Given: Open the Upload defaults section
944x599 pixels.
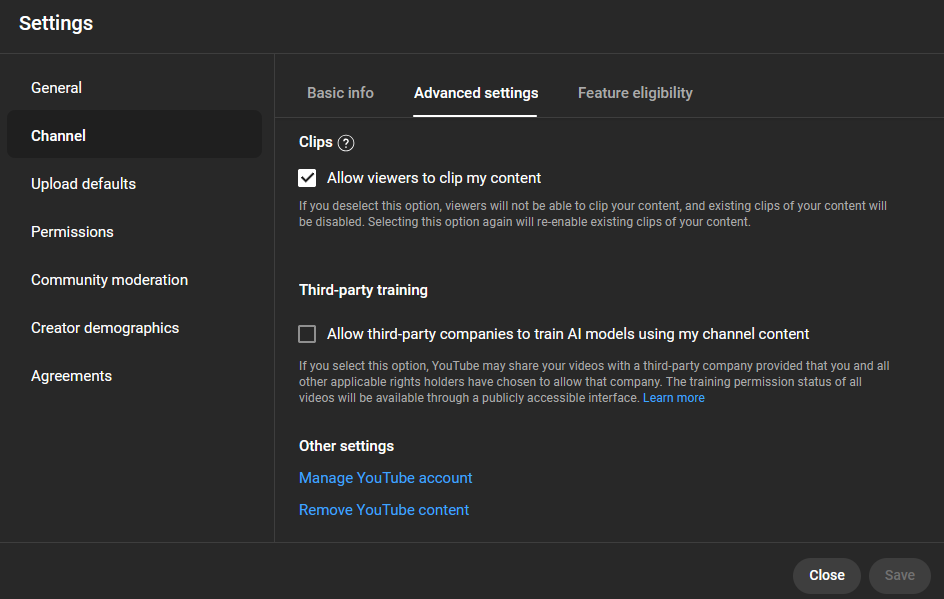Looking at the screenshot, I should click(x=83, y=184).
